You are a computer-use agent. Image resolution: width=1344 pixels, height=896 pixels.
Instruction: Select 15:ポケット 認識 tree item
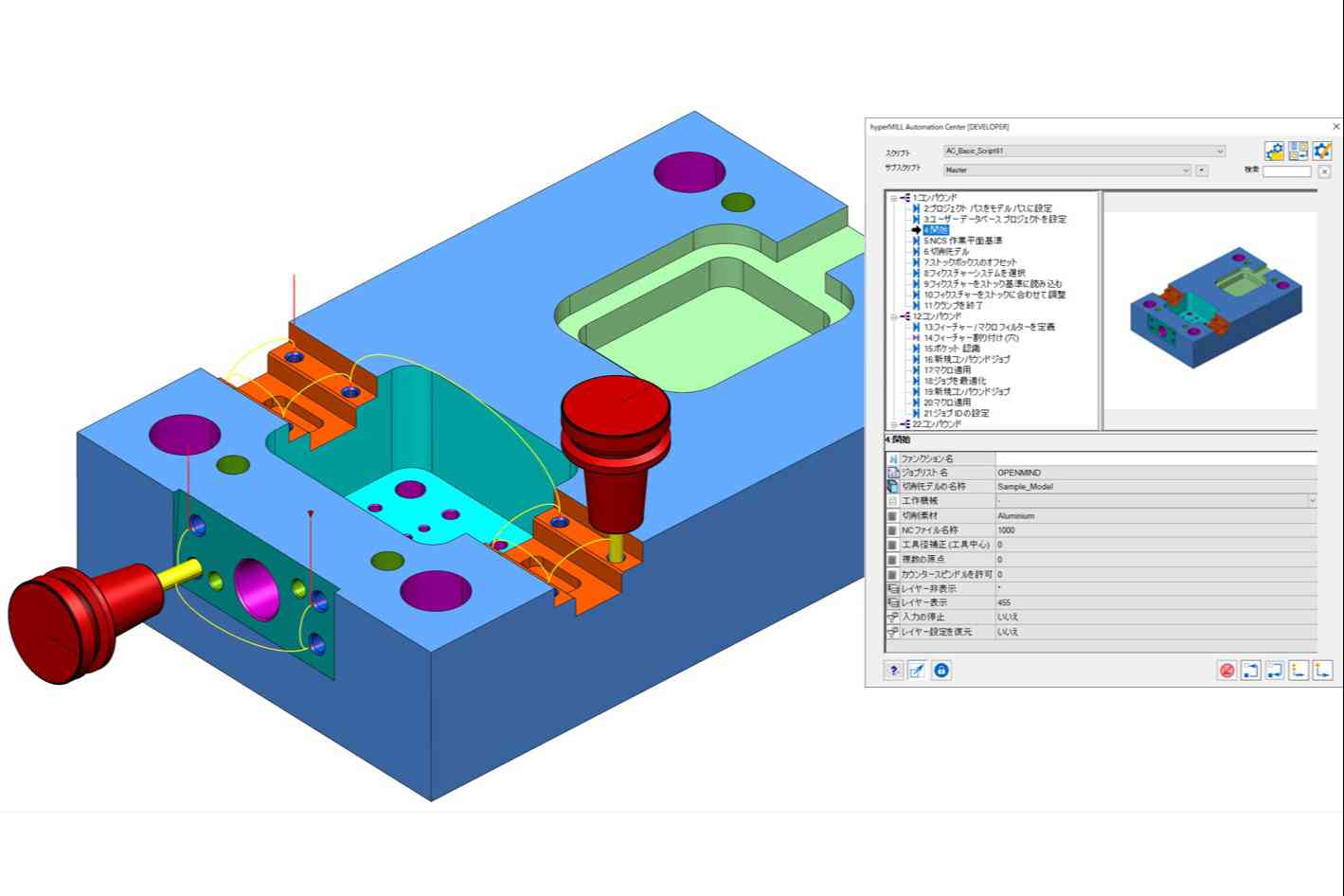click(952, 349)
